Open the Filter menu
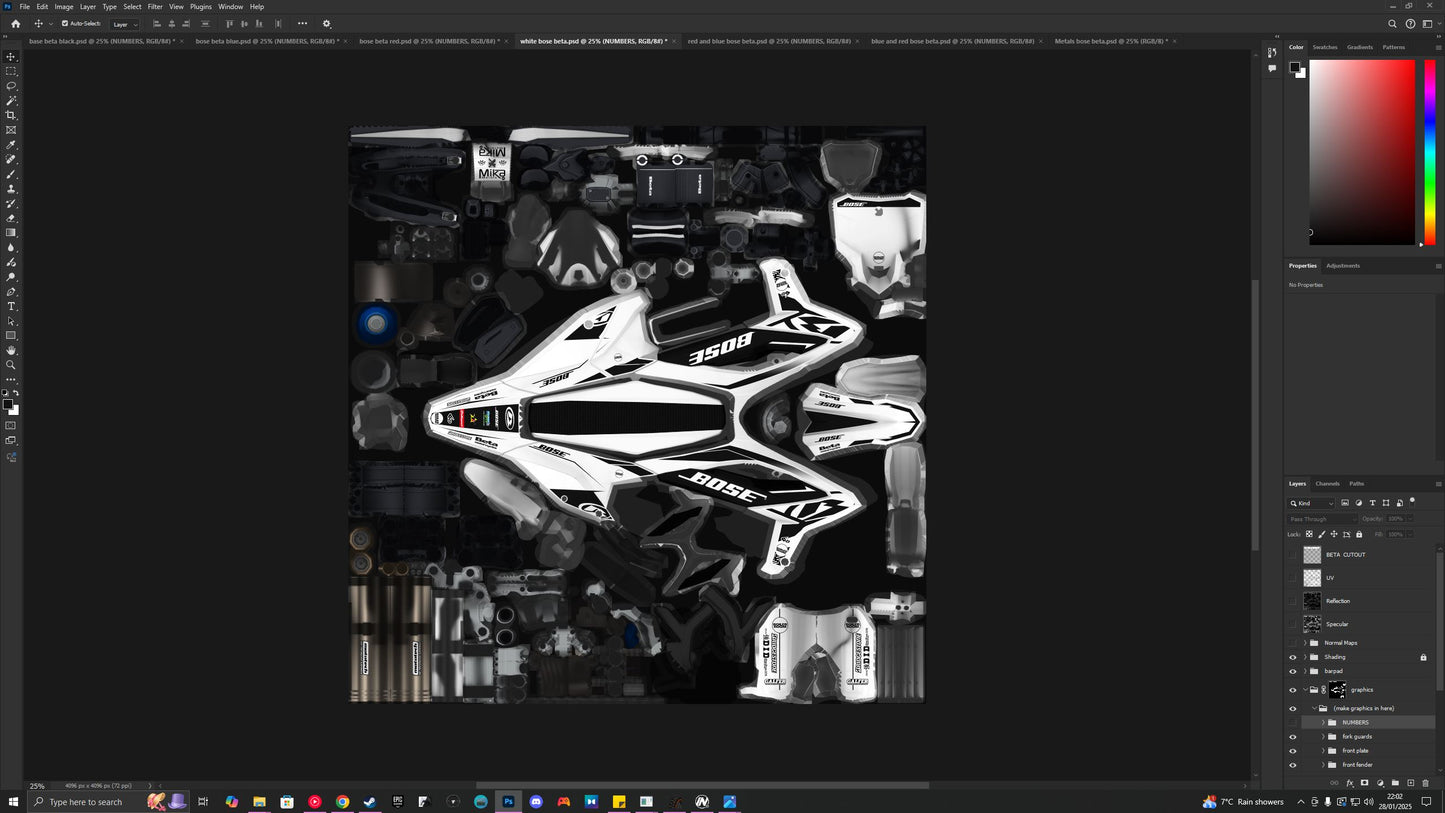The height and width of the screenshot is (813, 1445). point(155,6)
